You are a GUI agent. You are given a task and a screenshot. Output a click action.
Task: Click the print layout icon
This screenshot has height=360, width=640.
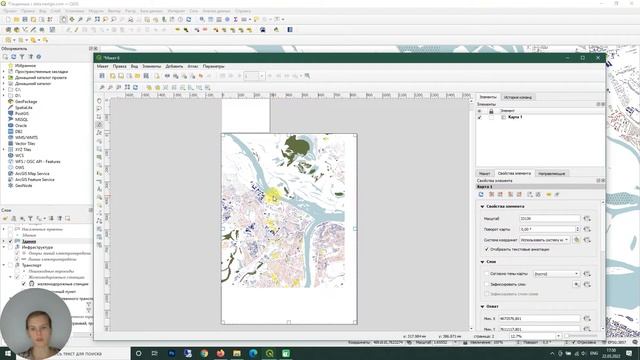pos(167,76)
